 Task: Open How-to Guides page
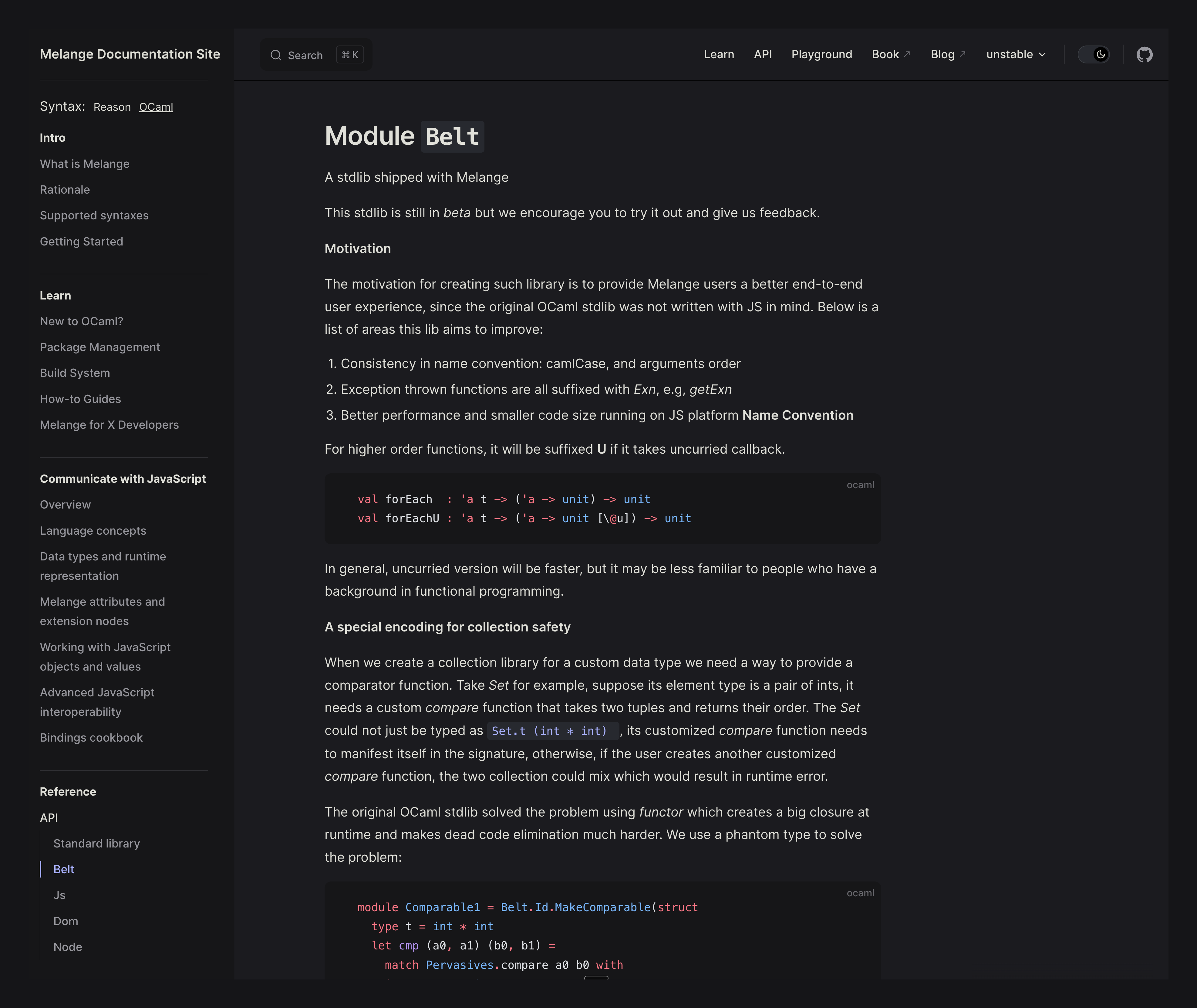coord(81,399)
